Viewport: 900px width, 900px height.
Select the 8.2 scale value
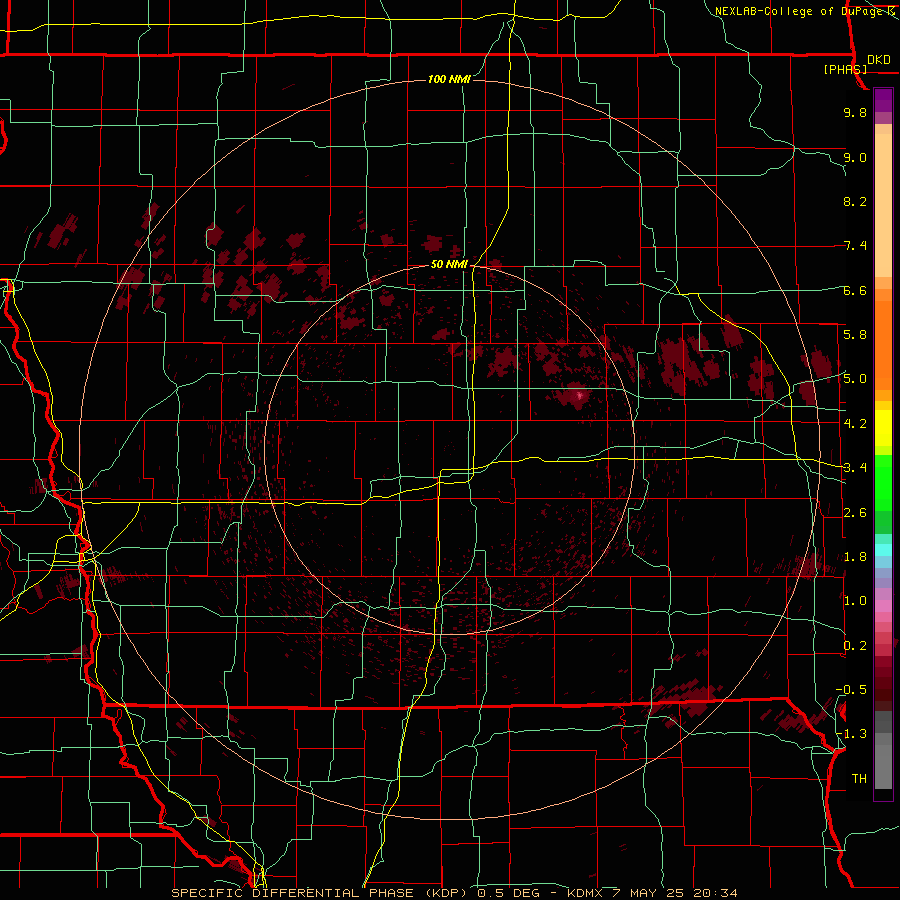855,201
